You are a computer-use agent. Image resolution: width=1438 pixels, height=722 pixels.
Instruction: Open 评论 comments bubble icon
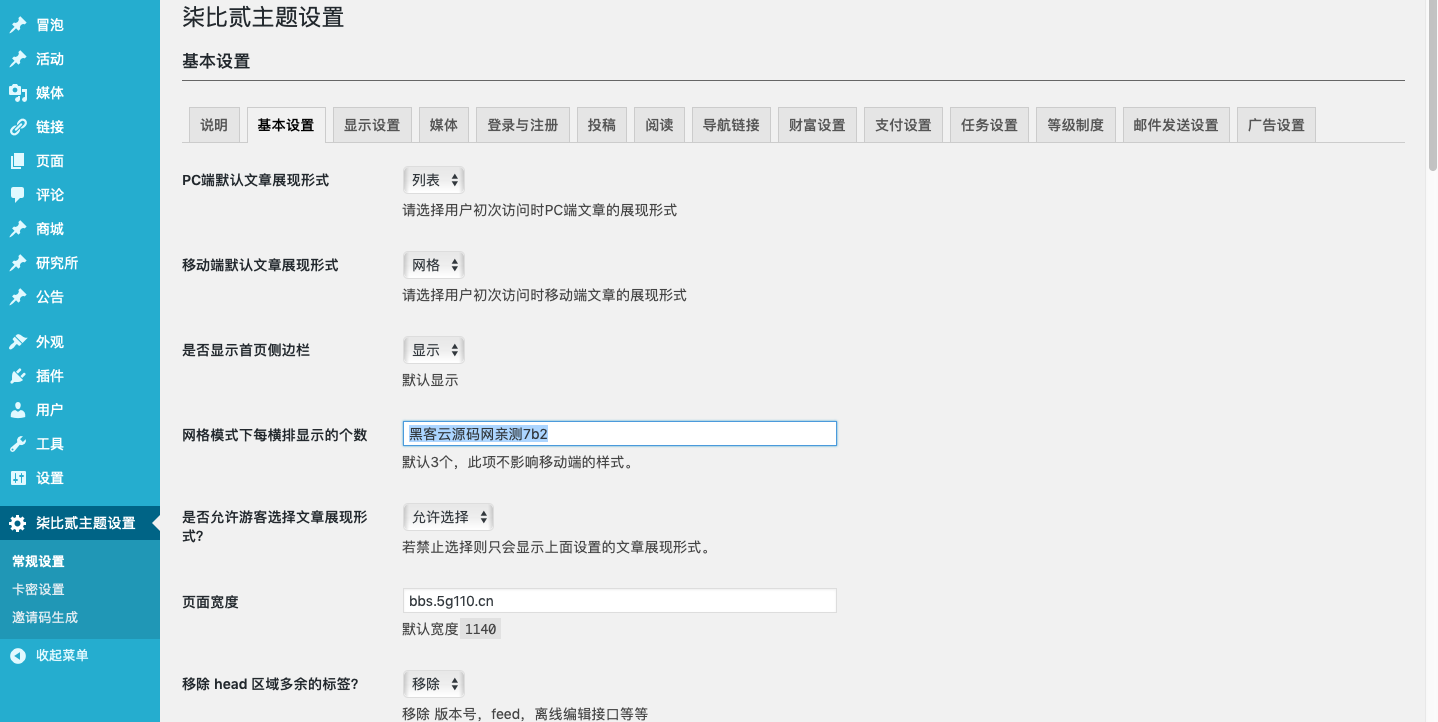(x=18, y=195)
